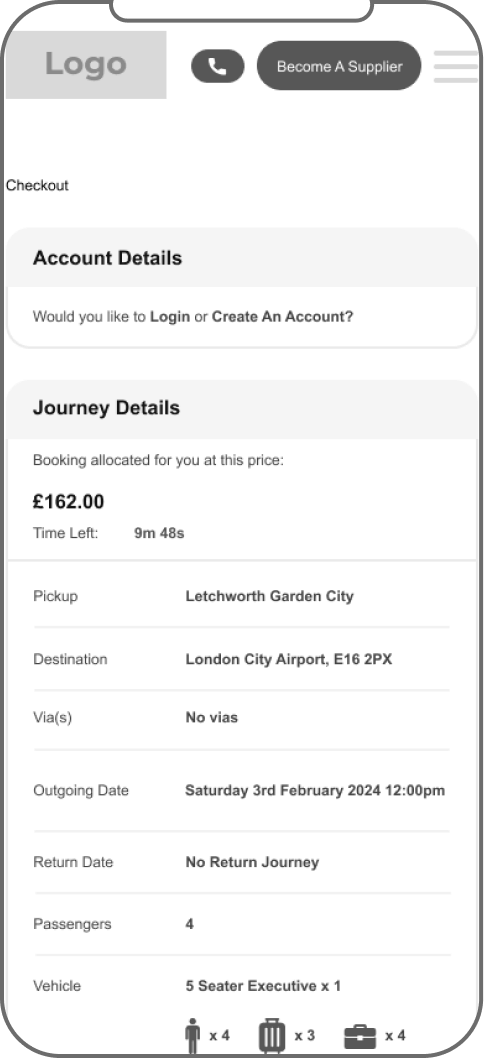The width and height of the screenshot is (484, 1058).
Task: Click the £162.00 booking price
Action: click(x=68, y=502)
